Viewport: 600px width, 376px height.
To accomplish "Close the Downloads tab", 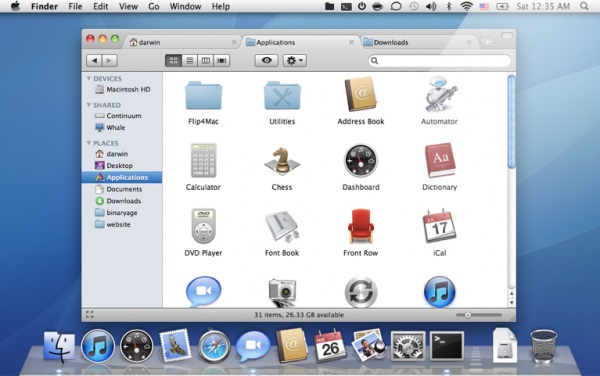I will pos(469,42).
